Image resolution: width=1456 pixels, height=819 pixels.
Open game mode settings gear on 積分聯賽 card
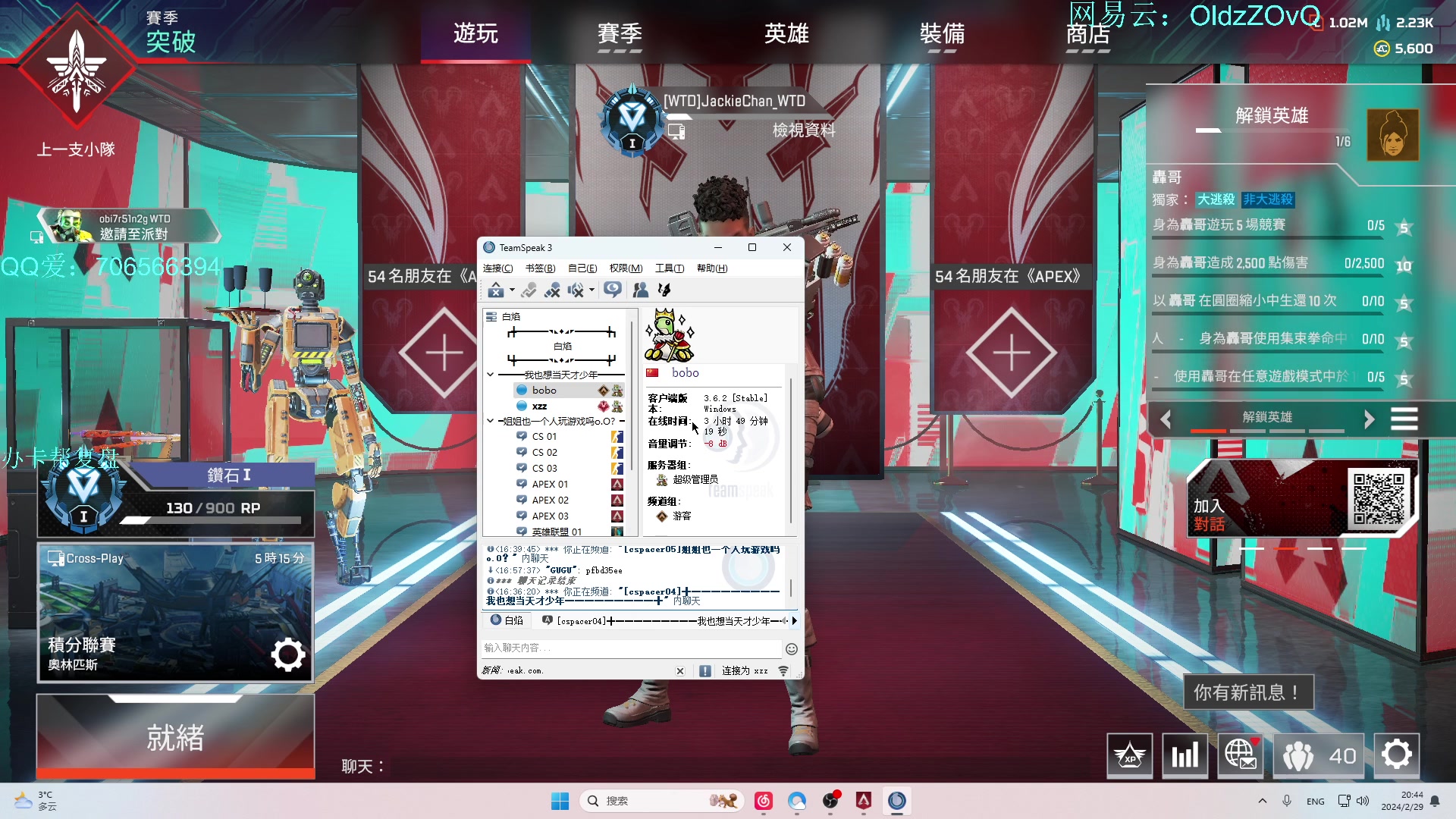(x=288, y=655)
